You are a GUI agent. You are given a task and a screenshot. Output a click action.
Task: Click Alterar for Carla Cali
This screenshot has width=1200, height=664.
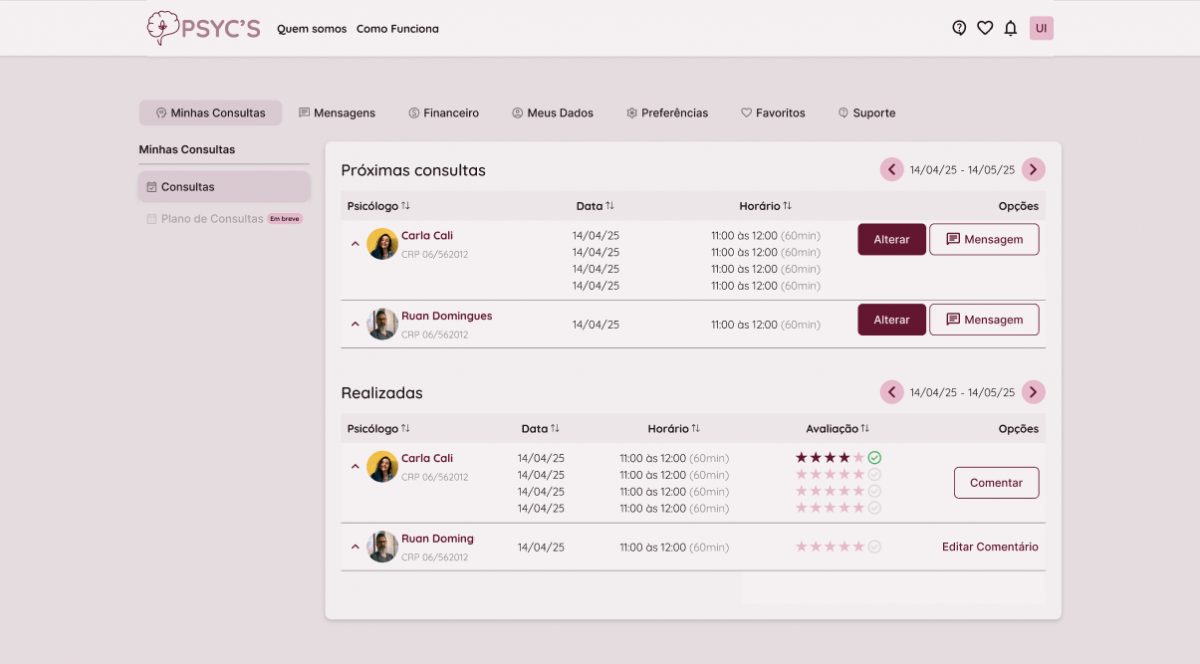click(x=891, y=240)
